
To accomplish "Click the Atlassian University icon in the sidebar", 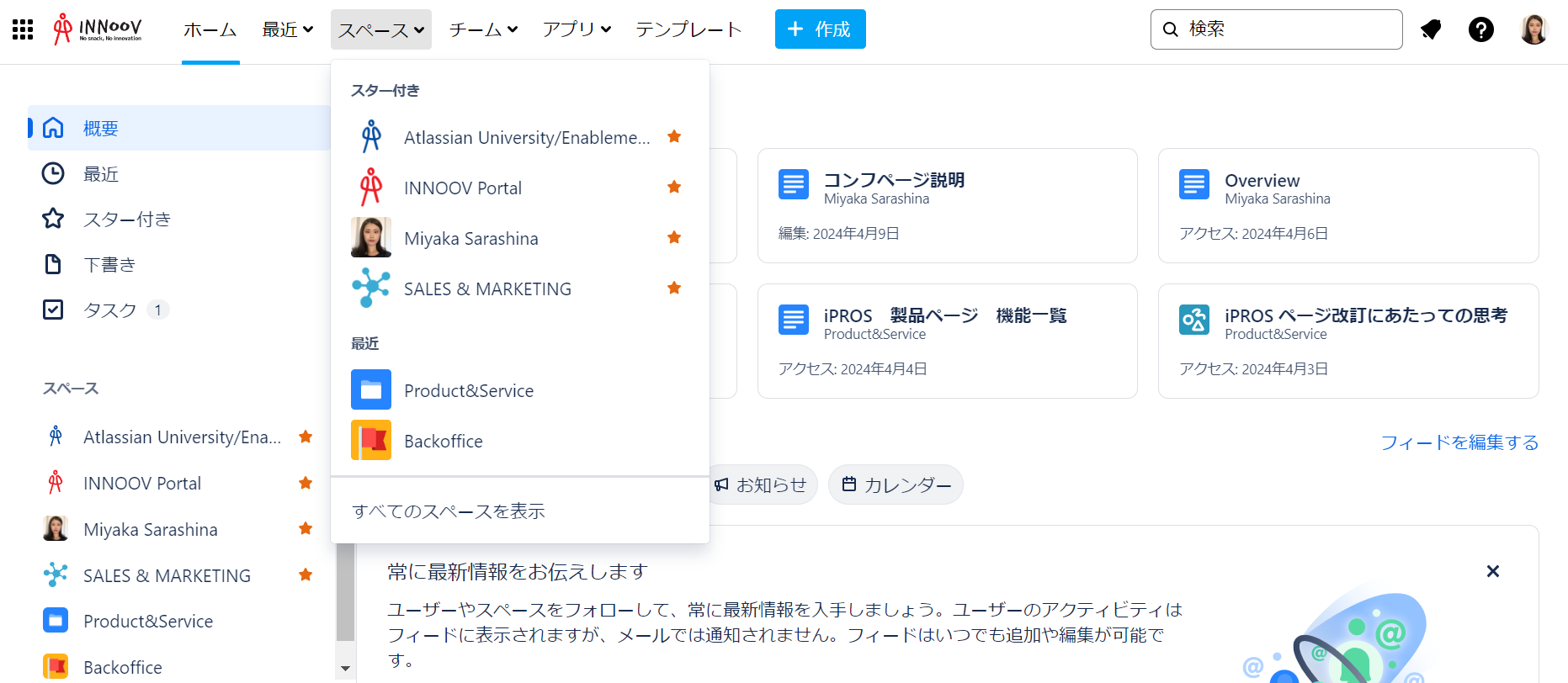I will point(56,436).
